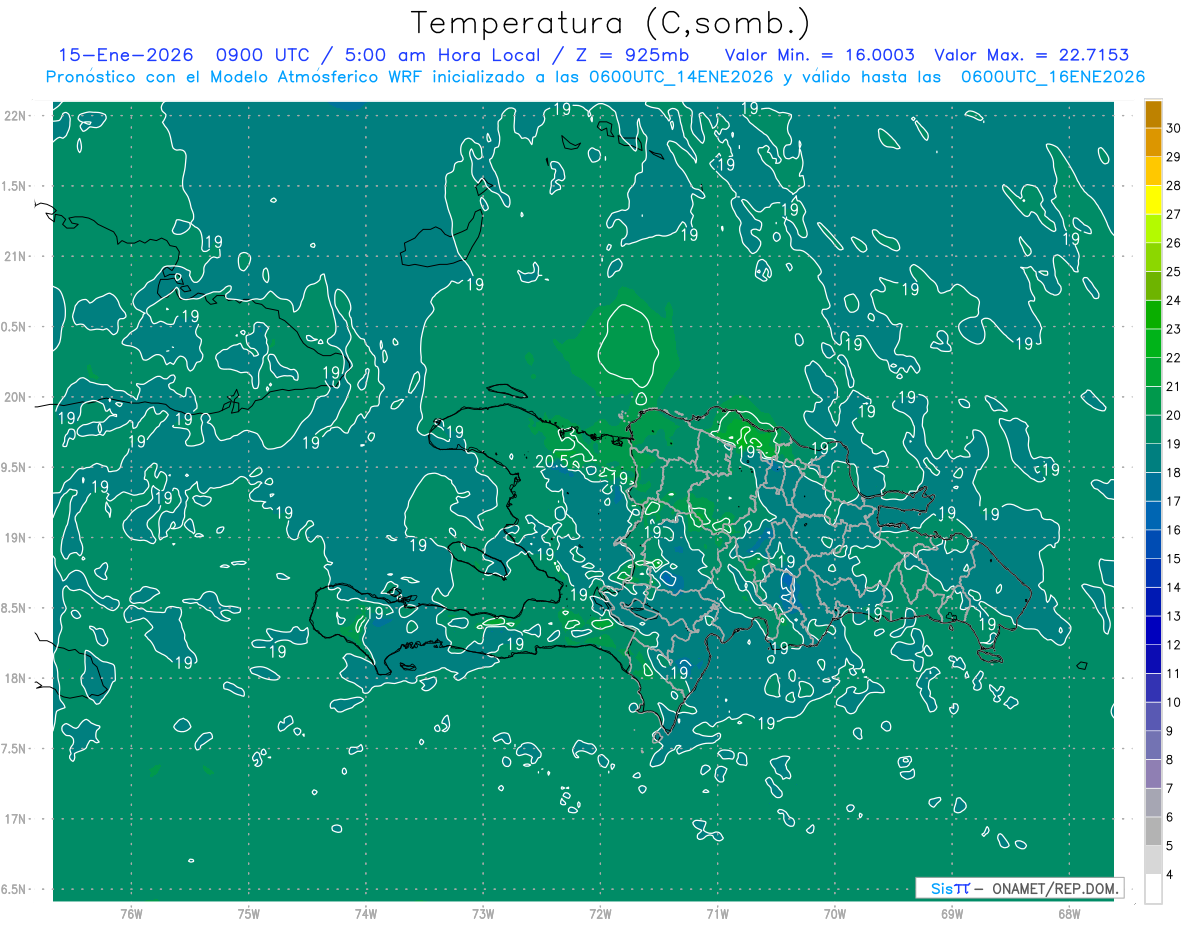
Task: Click the blue colorbar swatch between 15 and 16
Action: 1153,544
